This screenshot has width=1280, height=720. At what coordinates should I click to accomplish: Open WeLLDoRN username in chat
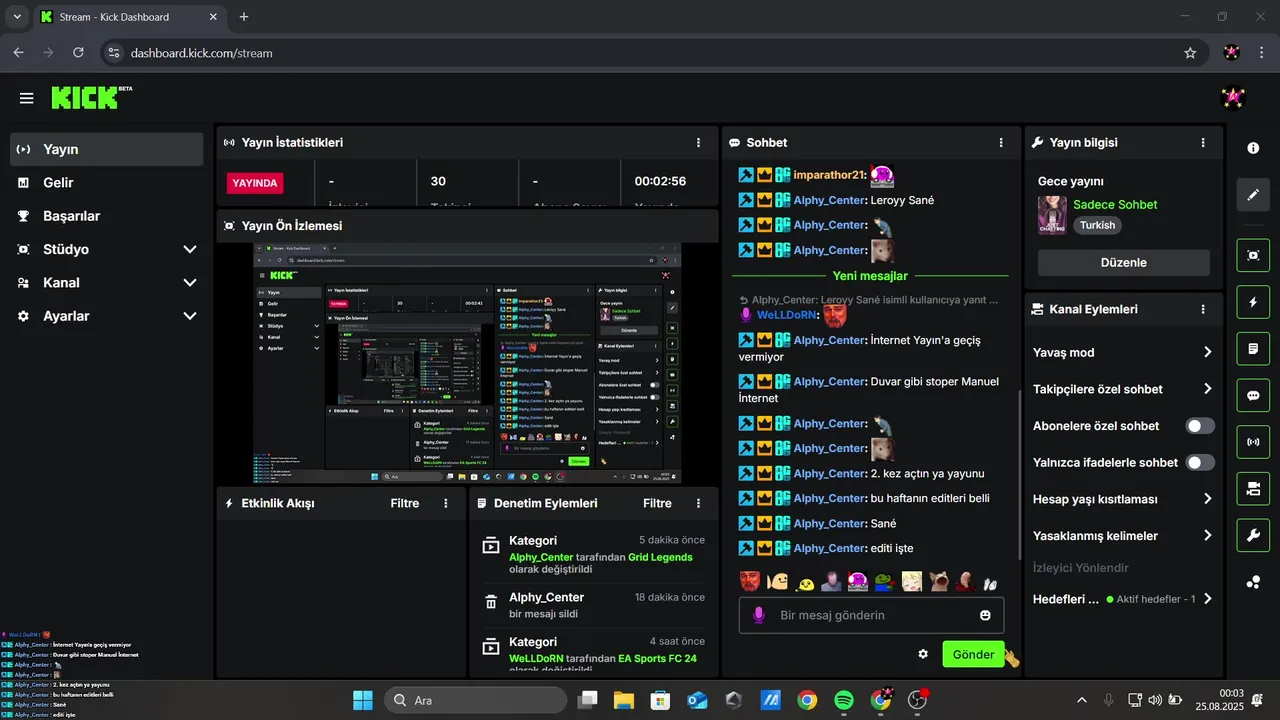[x=788, y=315]
